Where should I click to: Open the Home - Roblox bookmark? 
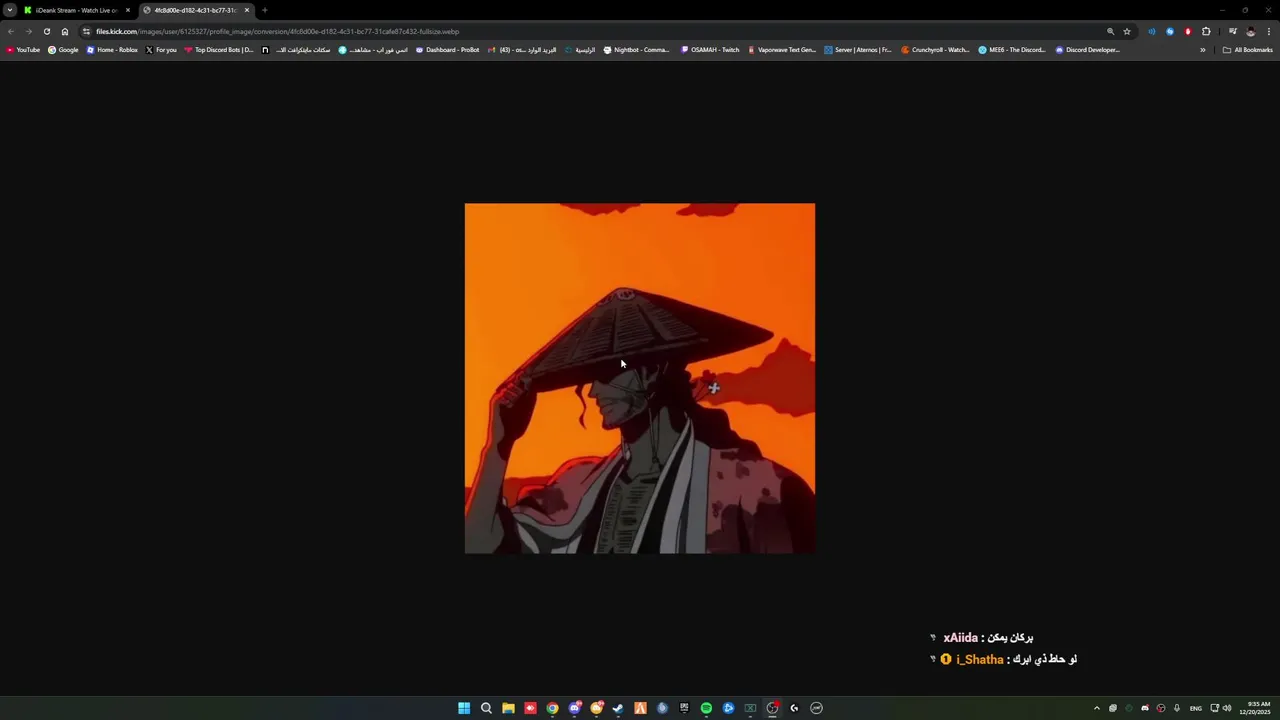pyautogui.click(x=112, y=50)
